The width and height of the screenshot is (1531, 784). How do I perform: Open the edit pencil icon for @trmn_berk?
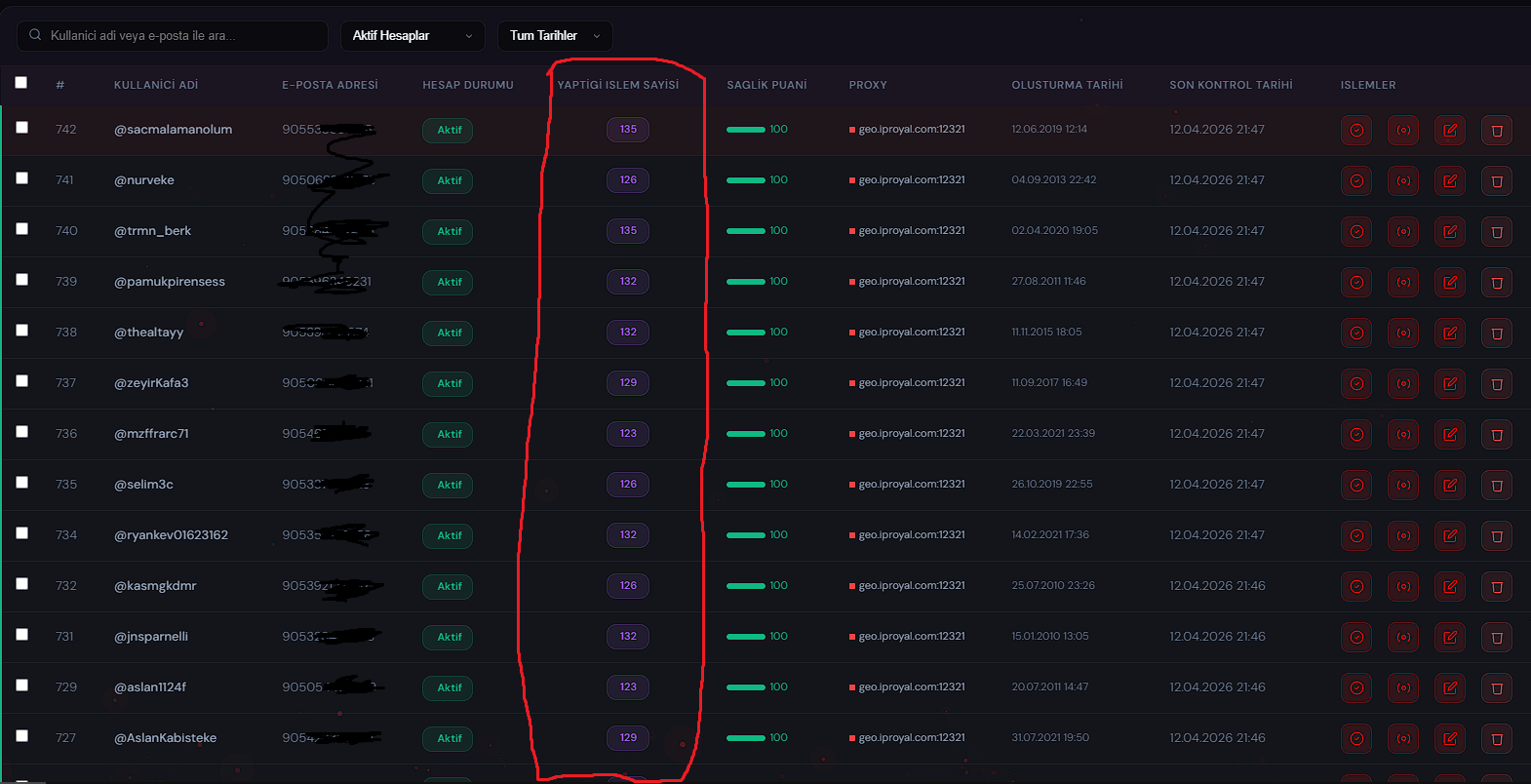click(x=1450, y=231)
